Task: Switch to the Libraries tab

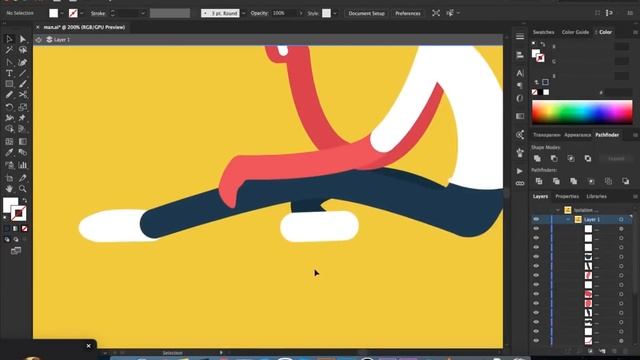Action: (596, 197)
